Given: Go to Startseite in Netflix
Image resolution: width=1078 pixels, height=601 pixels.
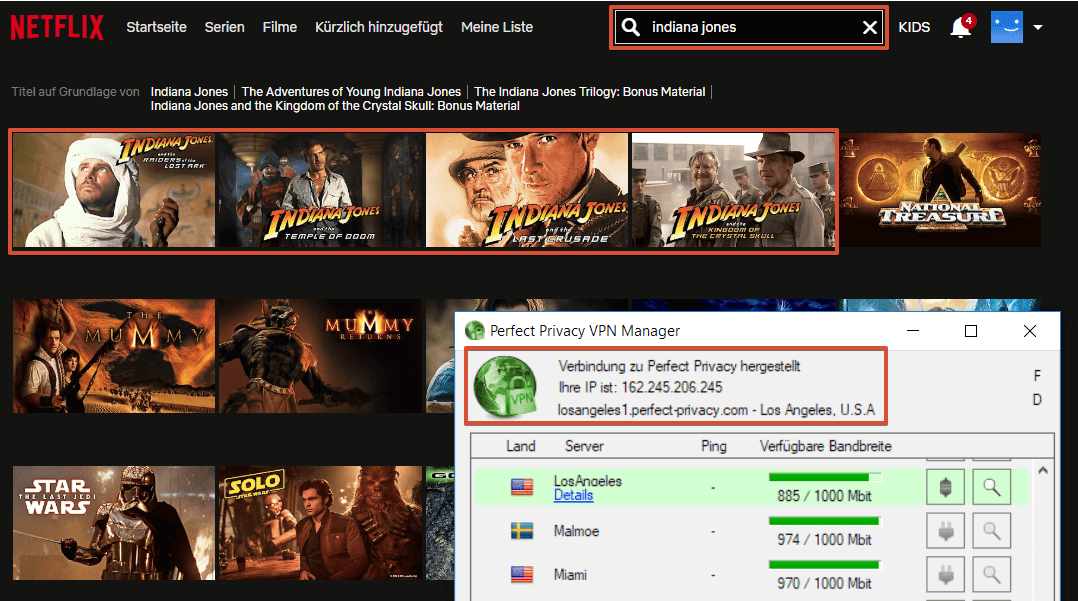Looking at the screenshot, I should coord(156,28).
